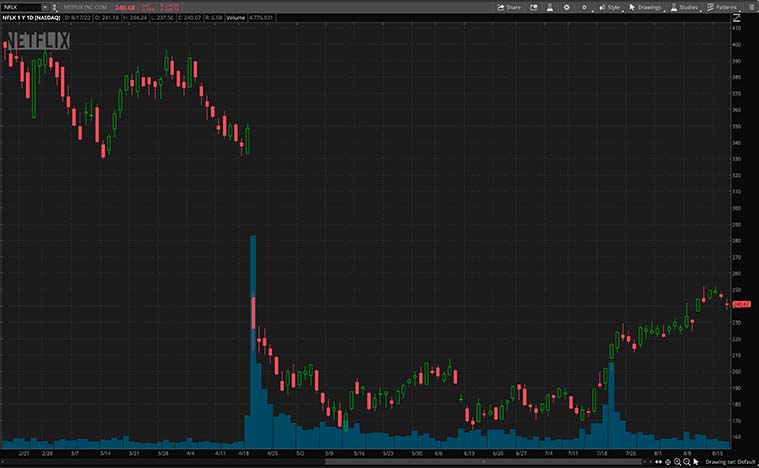Click the 160 price label on the price axis
759x468 pixels.
click(736, 437)
